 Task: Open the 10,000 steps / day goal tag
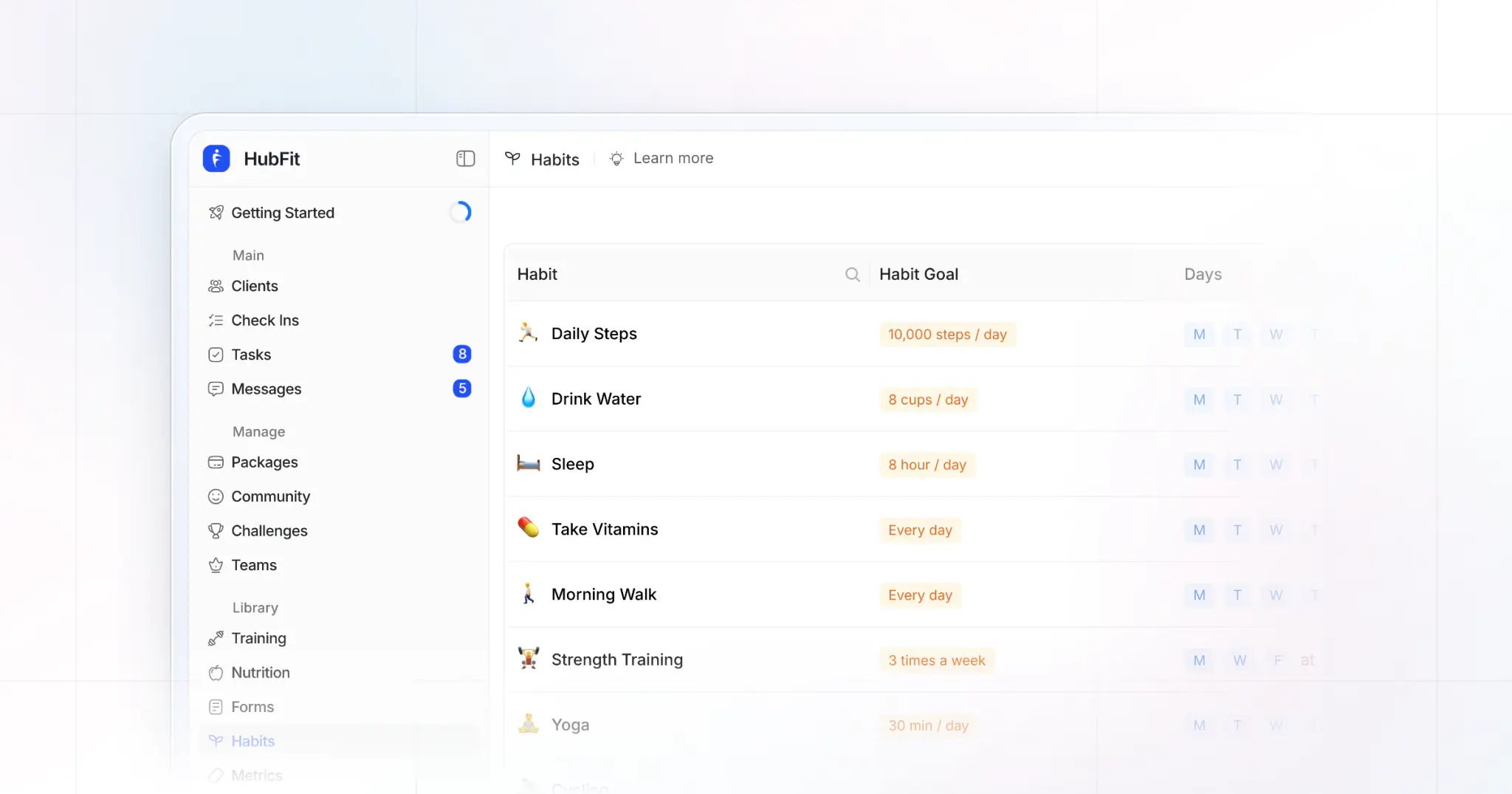click(x=947, y=335)
